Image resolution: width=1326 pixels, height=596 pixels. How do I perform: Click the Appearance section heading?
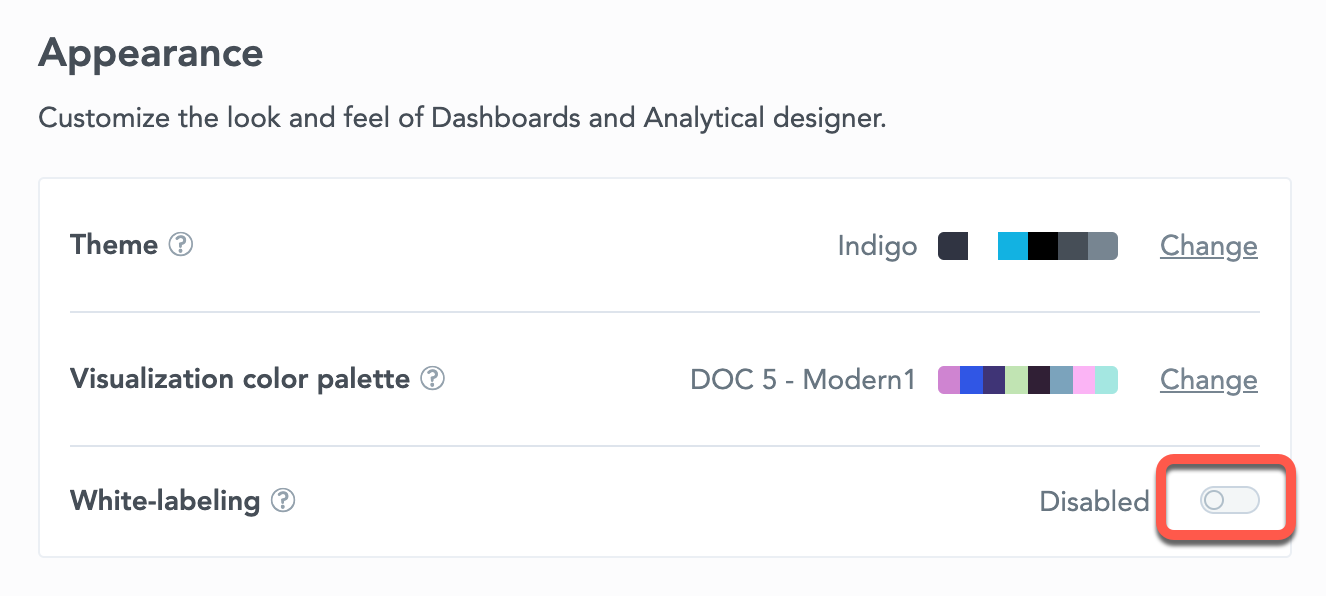tap(151, 53)
